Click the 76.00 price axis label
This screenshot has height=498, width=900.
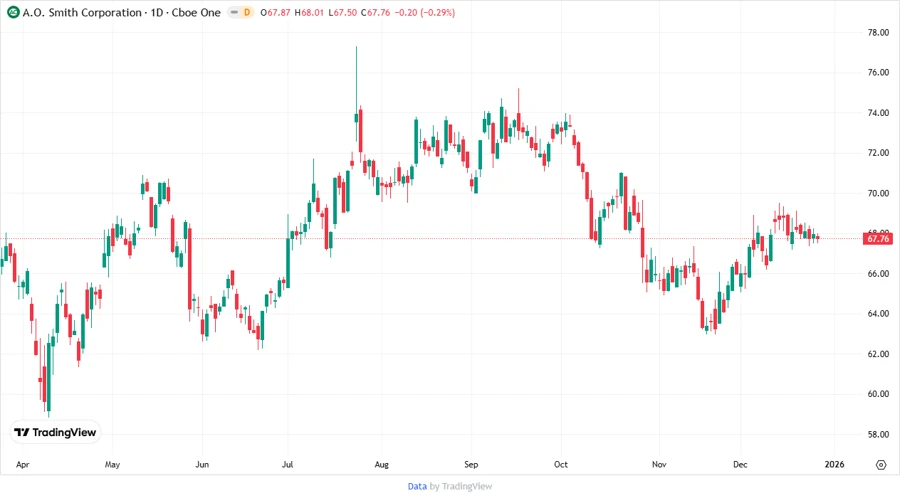pyautogui.click(x=878, y=73)
